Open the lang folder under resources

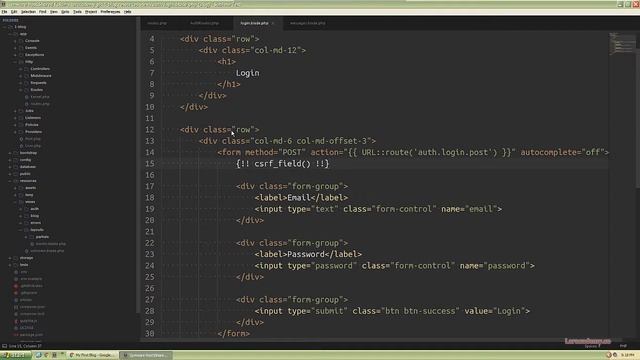pos(29,195)
